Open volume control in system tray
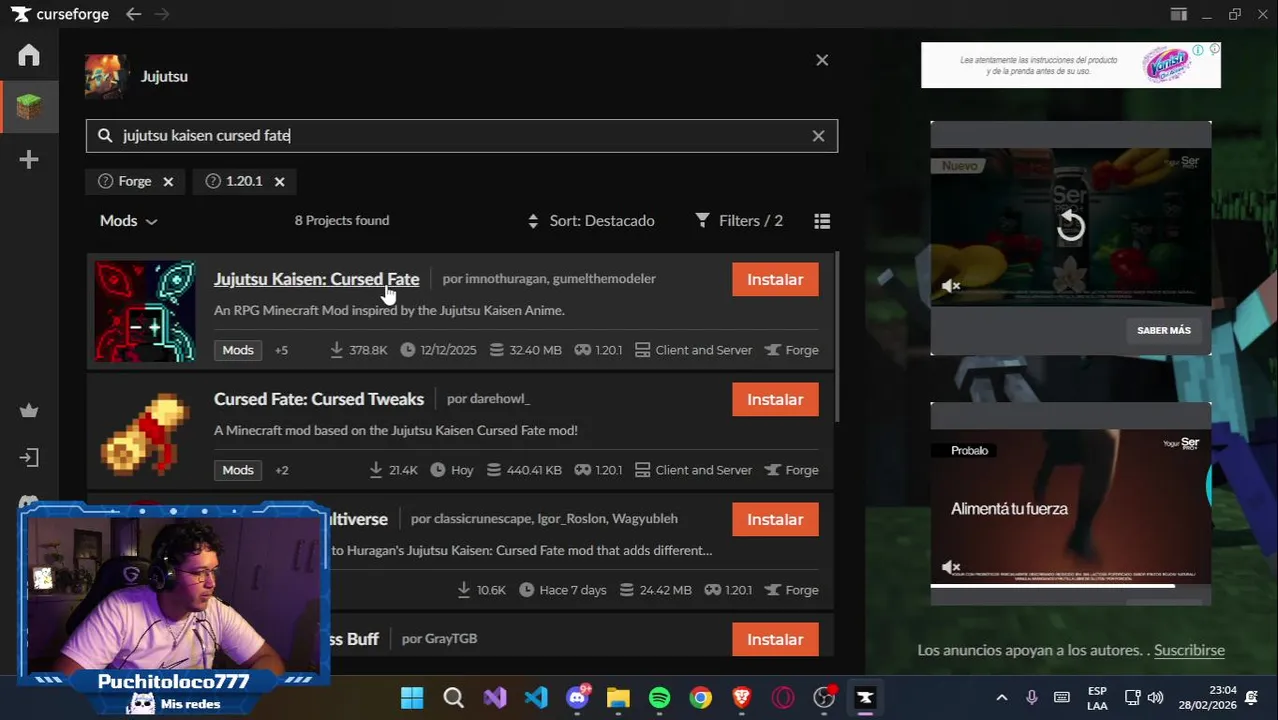Screen dimensions: 1278x720 tap(1155, 698)
